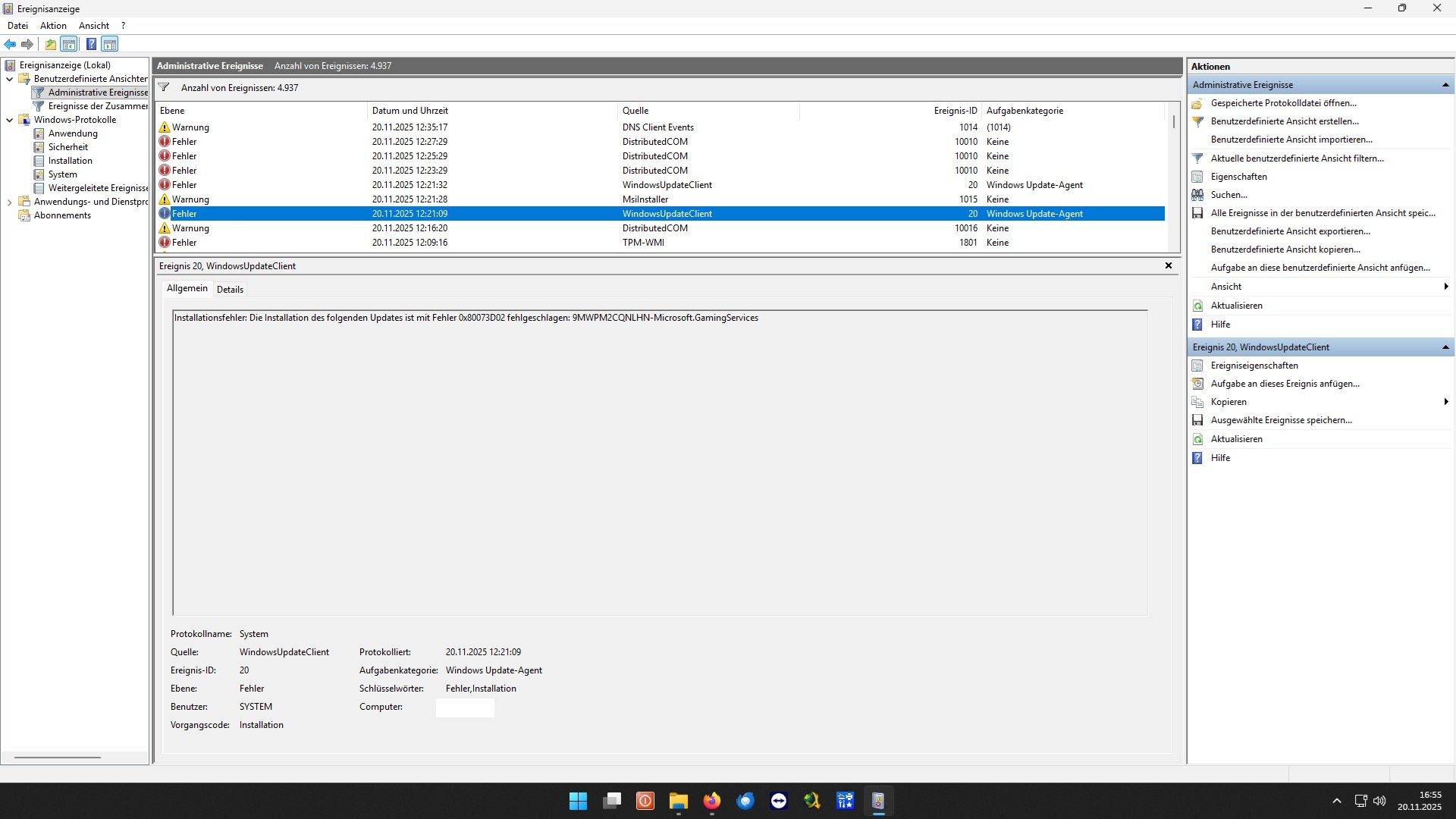Collapse the Windows-Protokolle tree node
Screen dimensions: 1456x819
tap(9, 120)
